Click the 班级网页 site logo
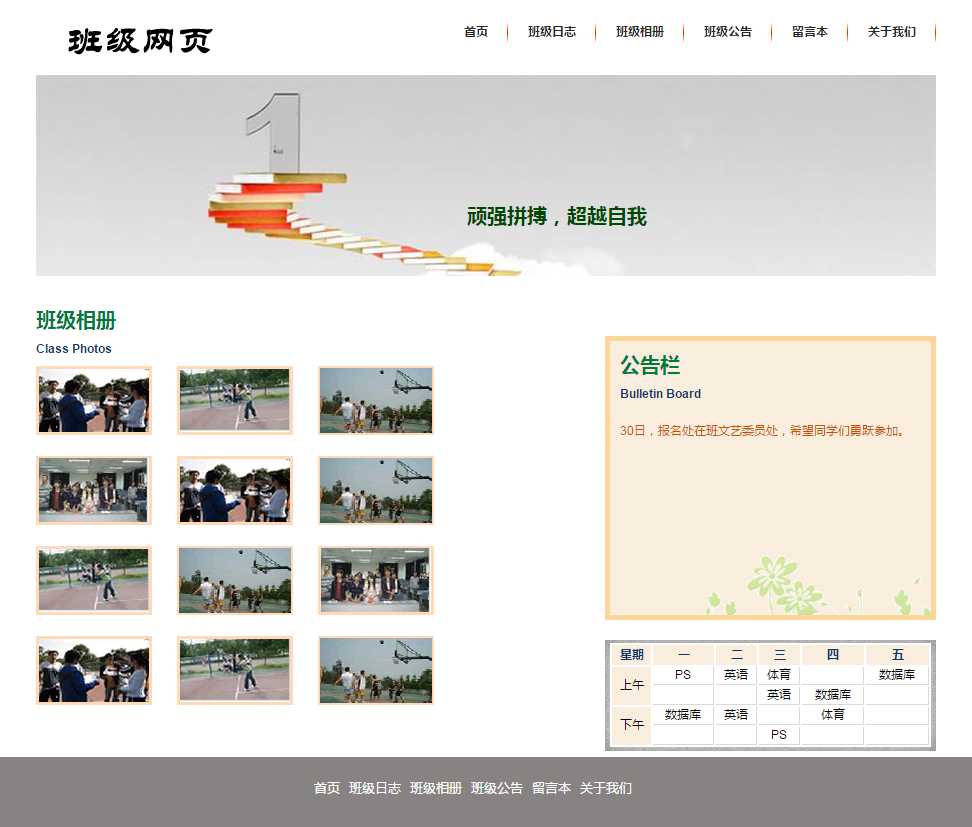The image size is (972, 827). pos(140,41)
